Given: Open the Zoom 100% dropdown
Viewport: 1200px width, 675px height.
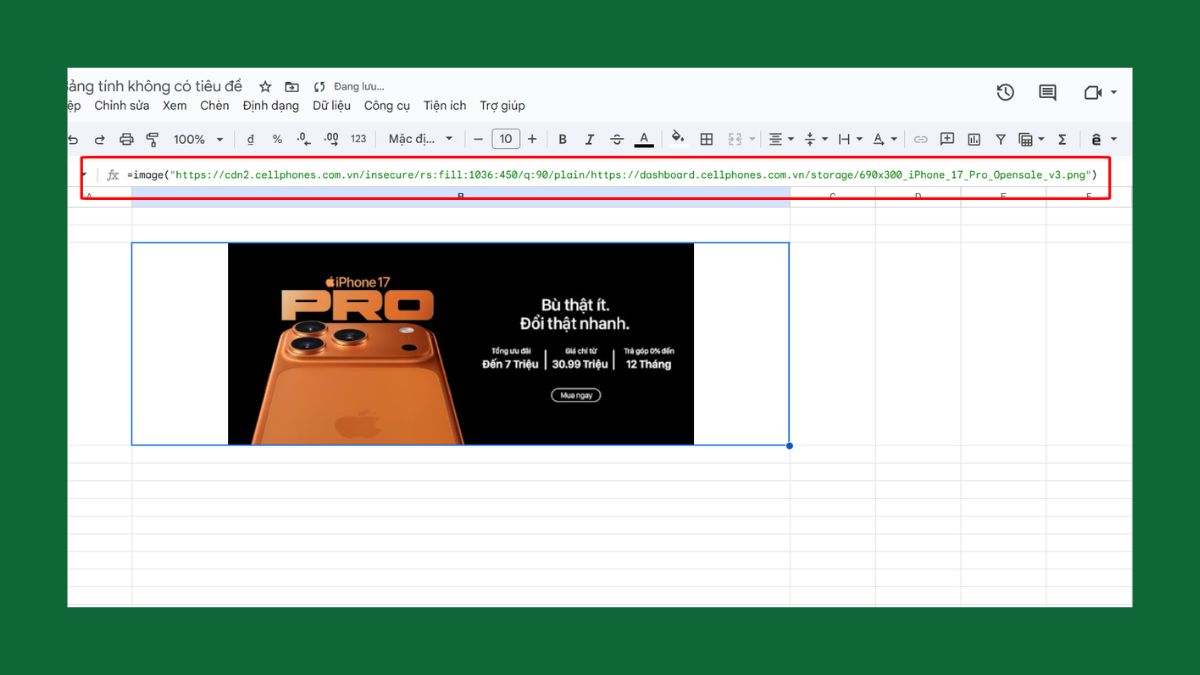Looking at the screenshot, I should click(197, 139).
